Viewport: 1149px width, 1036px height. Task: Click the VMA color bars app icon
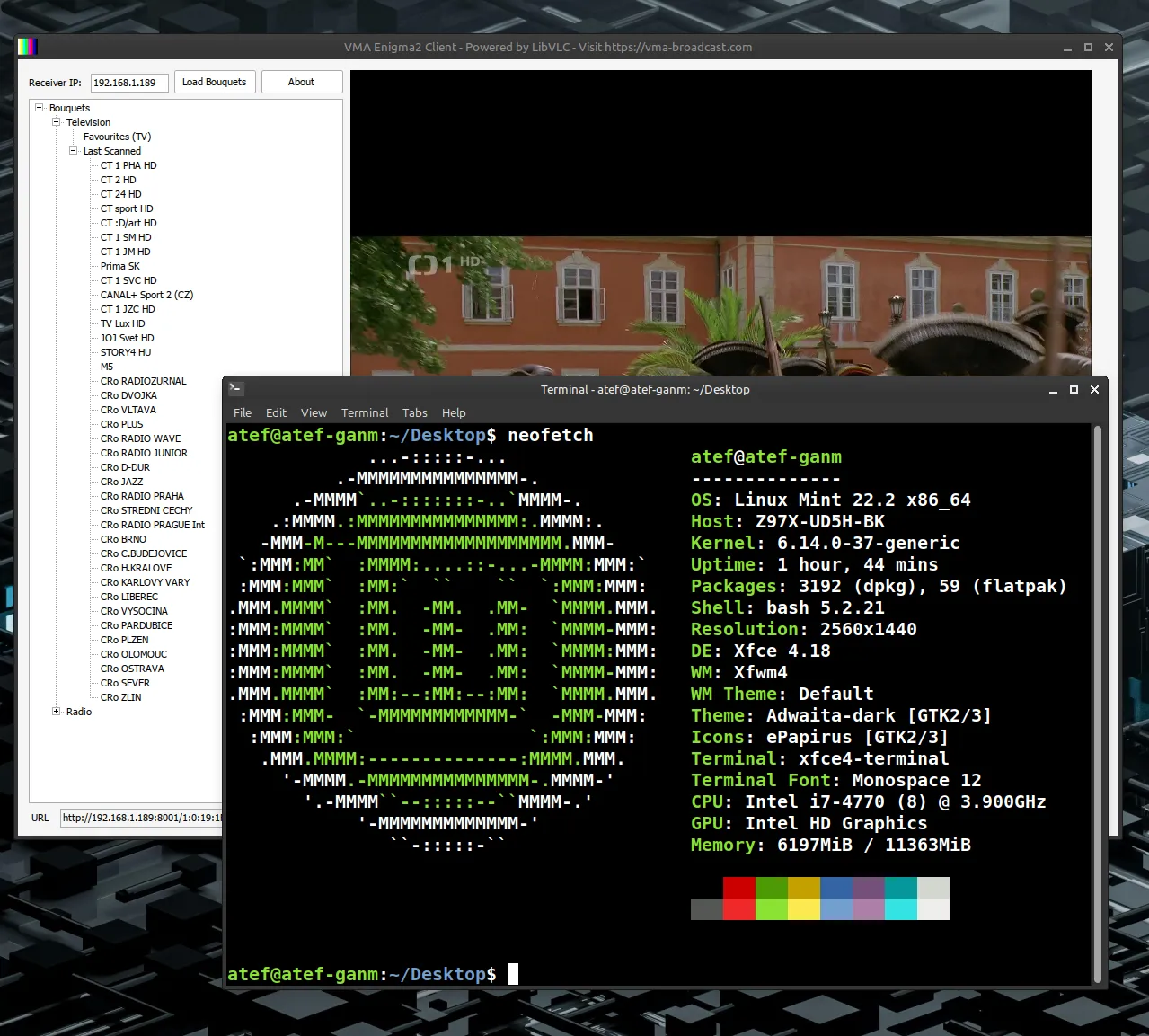click(x=28, y=47)
